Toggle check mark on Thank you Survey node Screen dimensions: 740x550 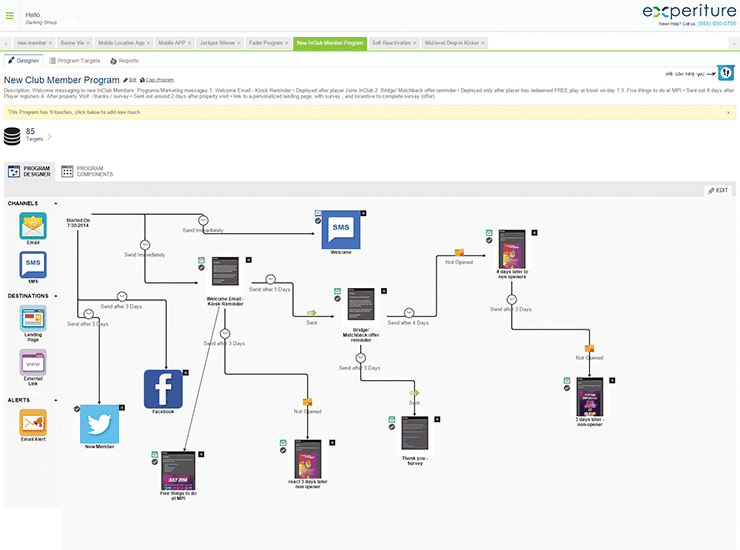pos(392,427)
